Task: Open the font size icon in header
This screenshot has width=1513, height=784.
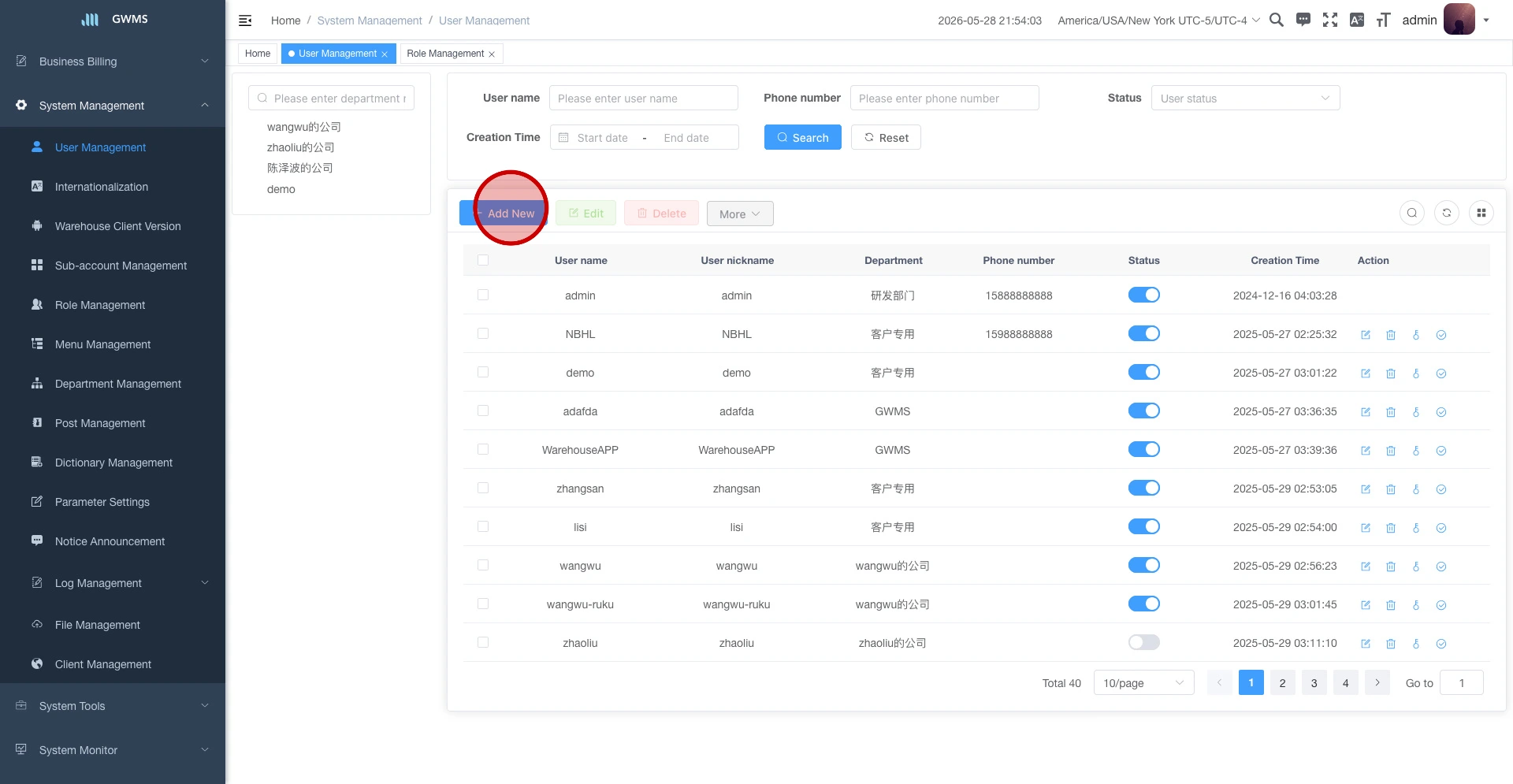Action: (x=1383, y=20)
